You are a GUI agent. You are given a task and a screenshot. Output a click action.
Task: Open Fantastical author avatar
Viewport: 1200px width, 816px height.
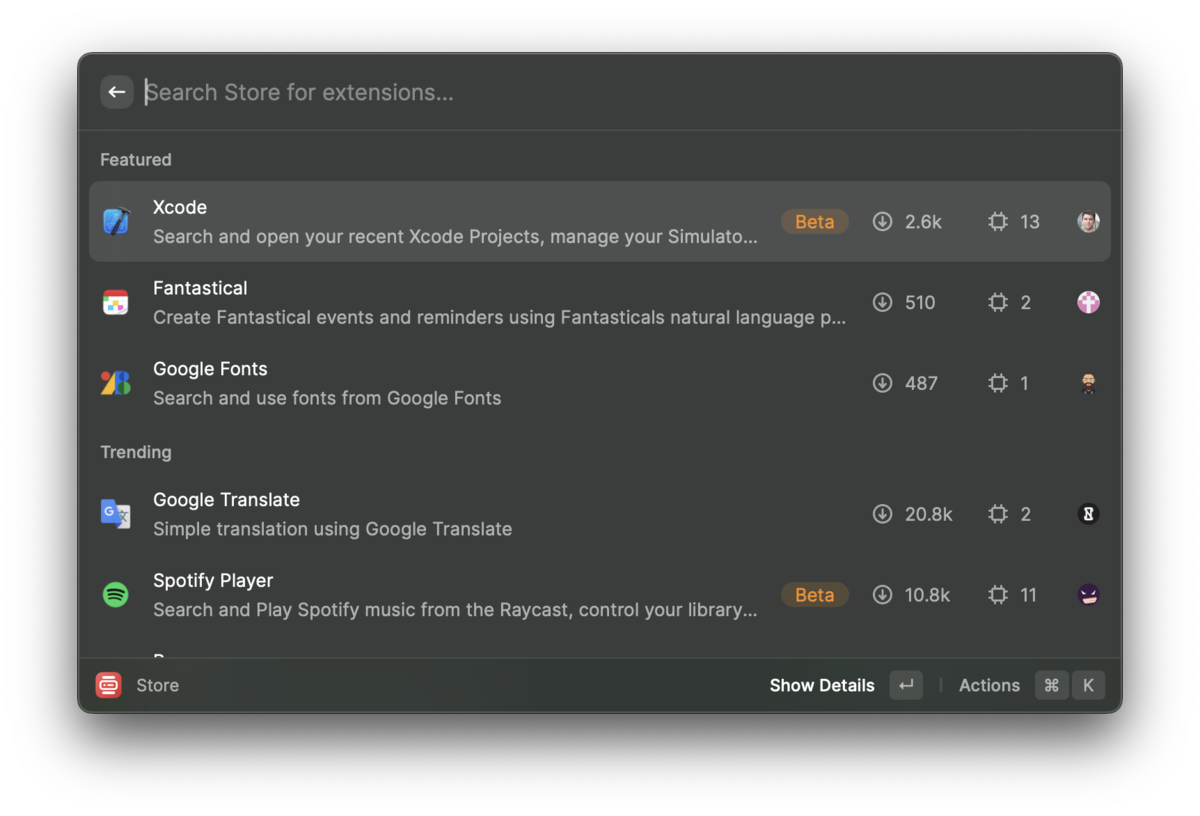click(1088, 302)
